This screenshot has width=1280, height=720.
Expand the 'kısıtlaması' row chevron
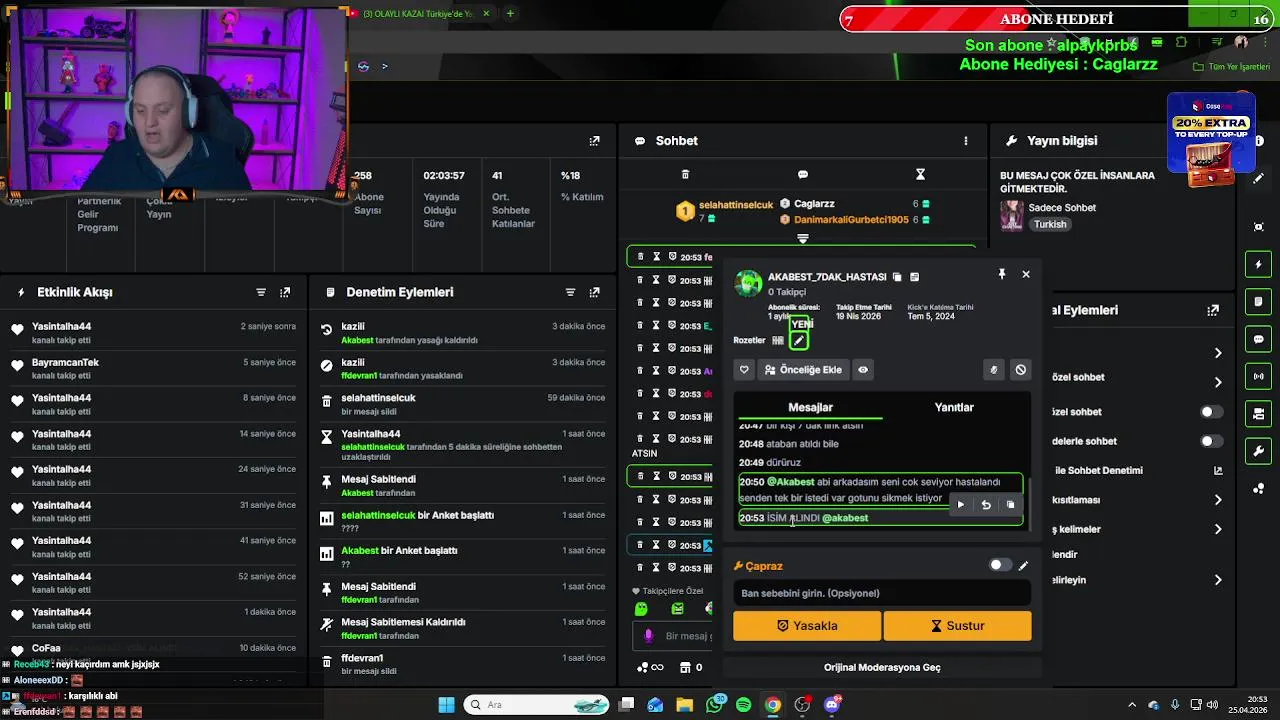1217,500
